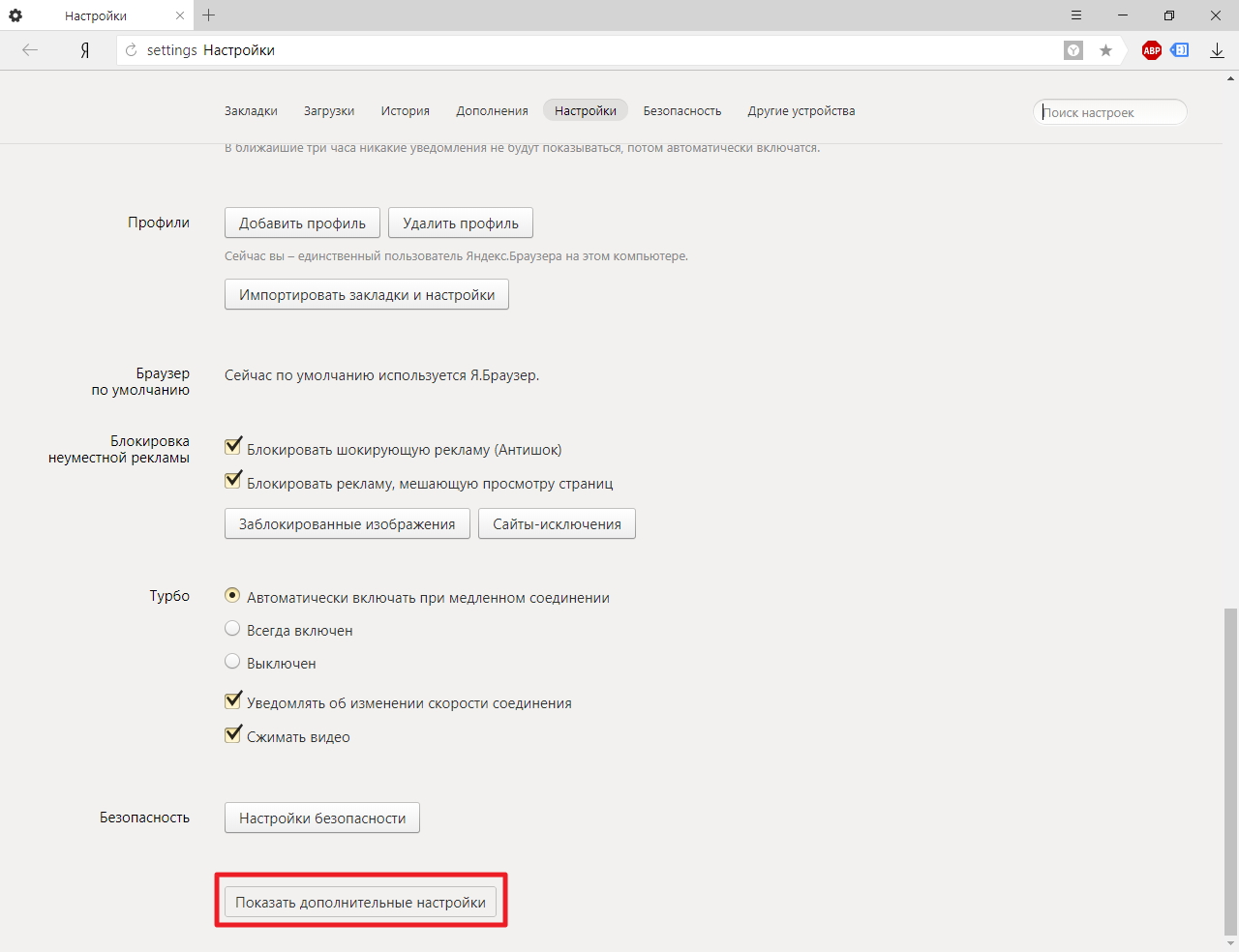Open the Заблокированные изображения button
1239x952 pixels.
pyautogui.click(x=348, y=524)
